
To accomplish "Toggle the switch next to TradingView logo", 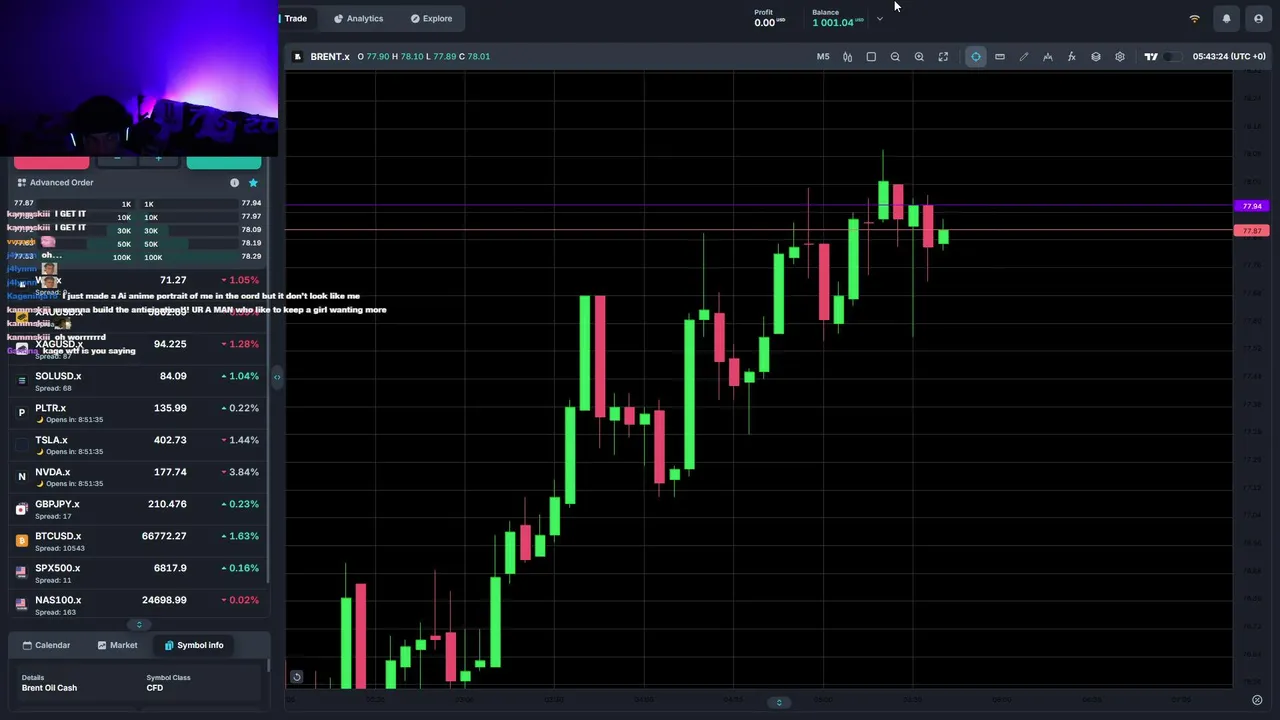I will click(x=1171, y=57).
